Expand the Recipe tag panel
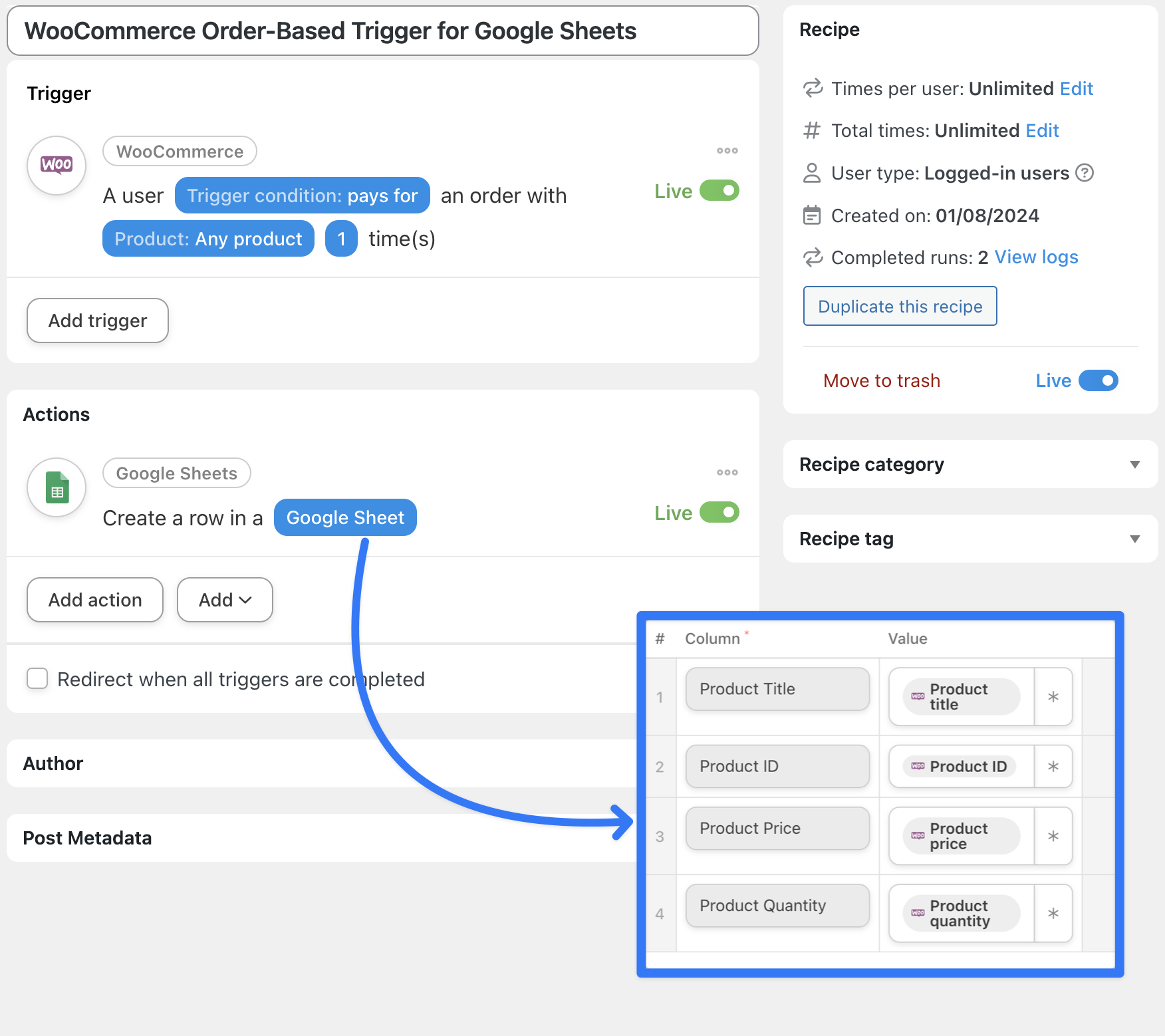This screenshot has width=1165, height=1036. pyautogui.click(x=1134, y=539)
